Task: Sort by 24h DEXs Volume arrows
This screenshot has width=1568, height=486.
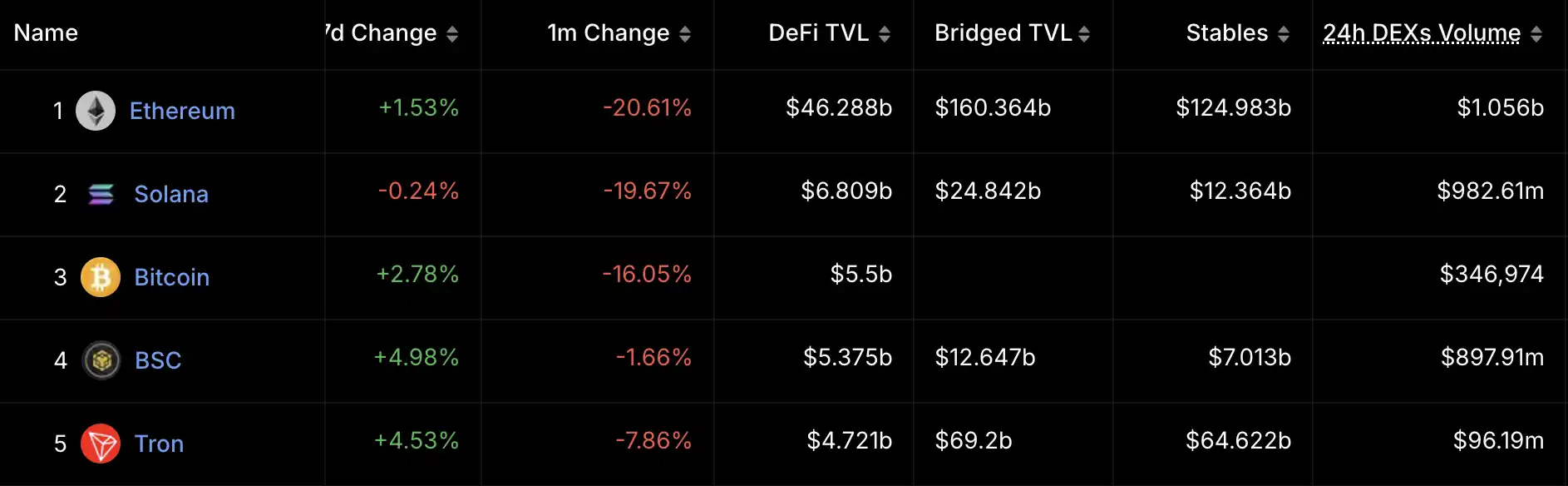Action: pyautogui.click(x=1536, y=34)
